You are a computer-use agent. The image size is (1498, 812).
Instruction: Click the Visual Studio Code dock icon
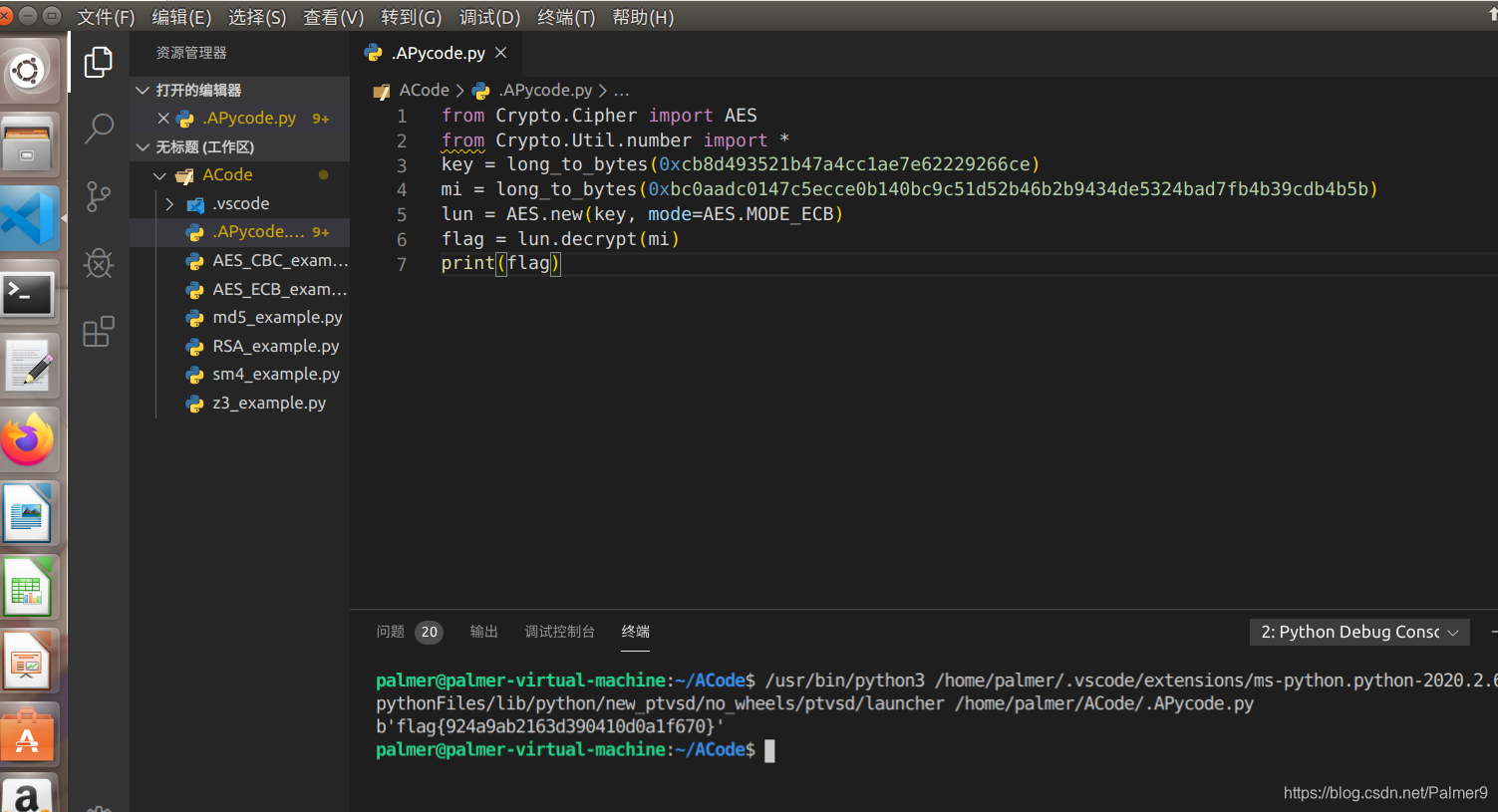28,218
